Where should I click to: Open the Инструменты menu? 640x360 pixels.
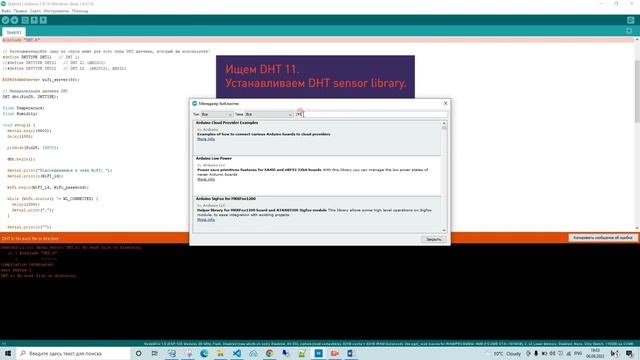point(56,11)
